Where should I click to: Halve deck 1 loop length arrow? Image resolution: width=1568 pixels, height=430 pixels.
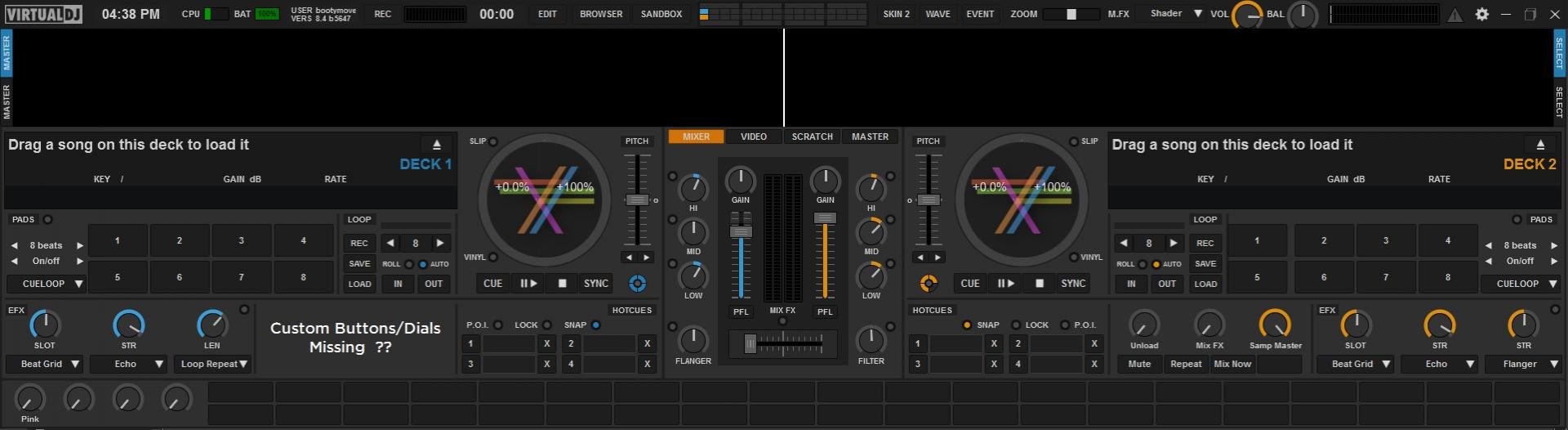(x=390, y=243)
